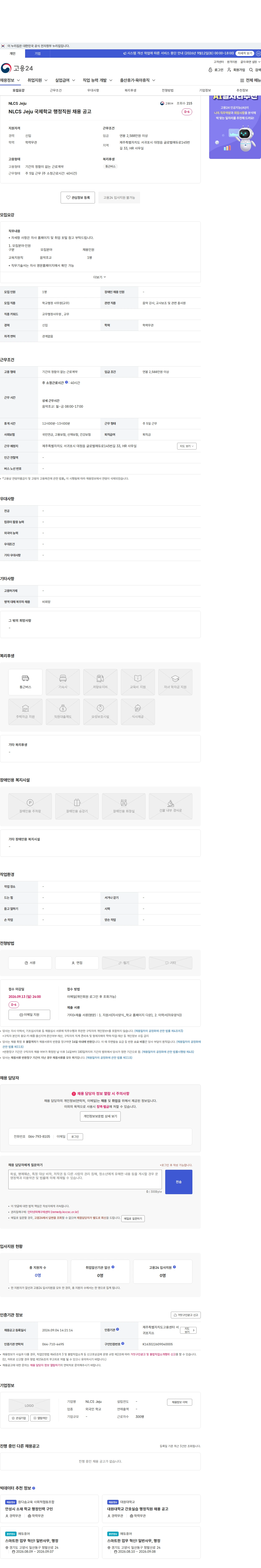
Task: Open the 검색 search icon
Action: [255, 70]
